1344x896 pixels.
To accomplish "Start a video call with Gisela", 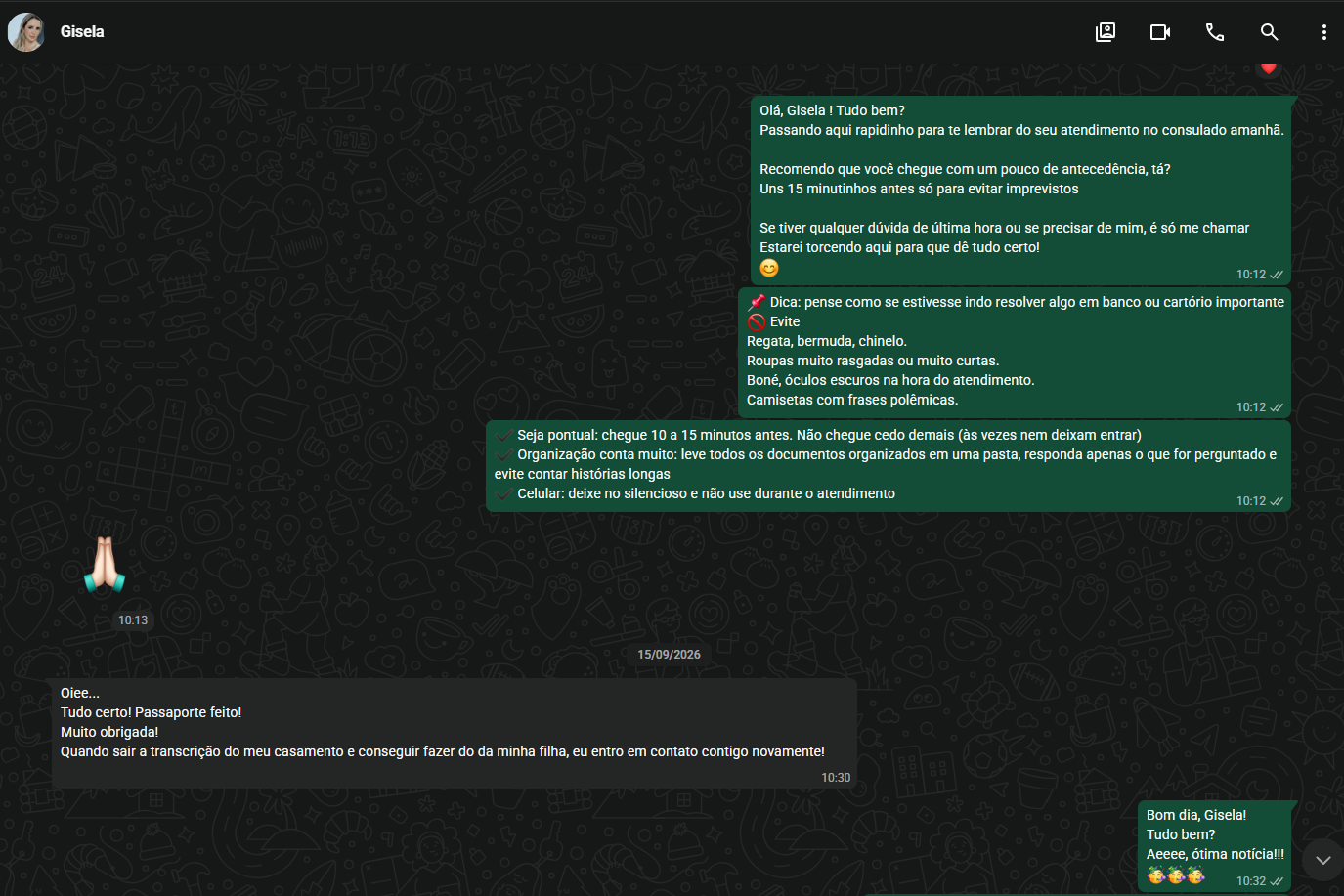I will 1160,32.
